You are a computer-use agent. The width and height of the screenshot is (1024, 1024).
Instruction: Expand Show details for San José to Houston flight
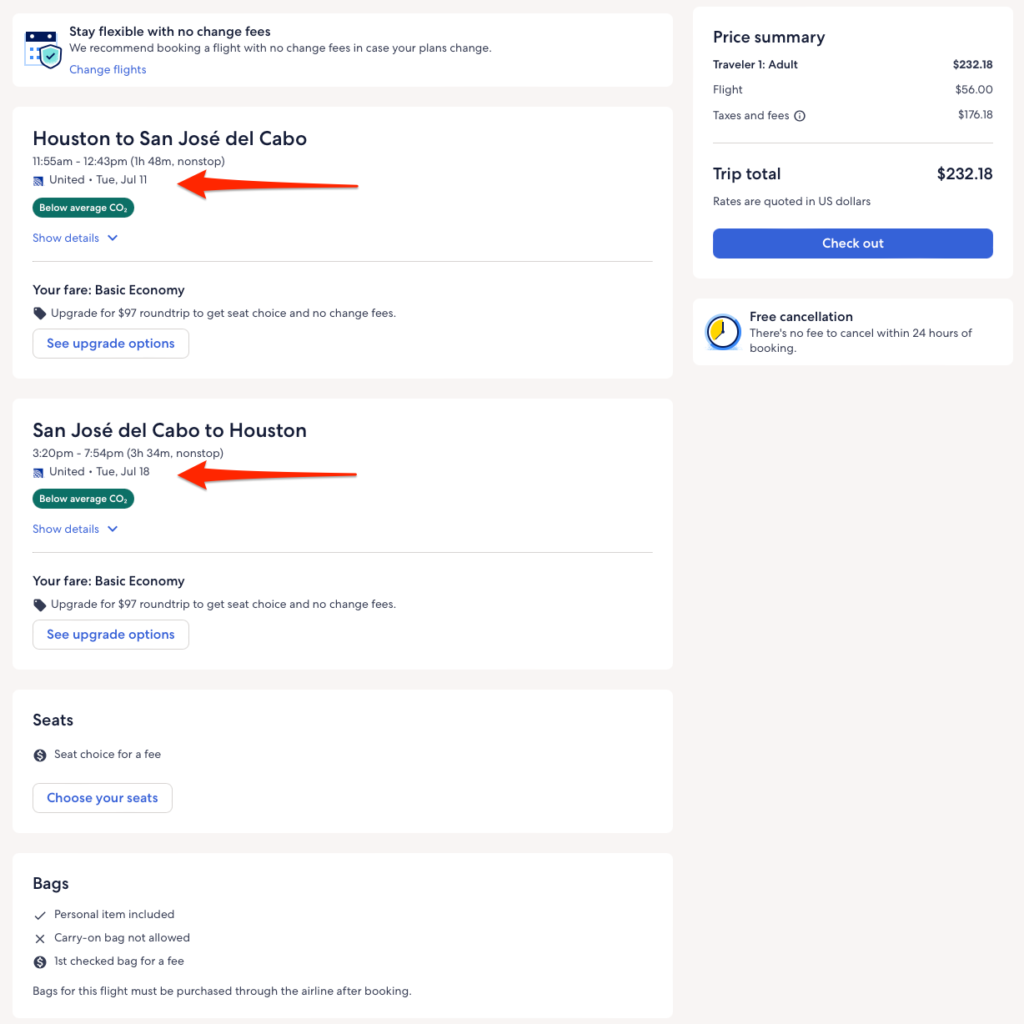pos(75,529)
